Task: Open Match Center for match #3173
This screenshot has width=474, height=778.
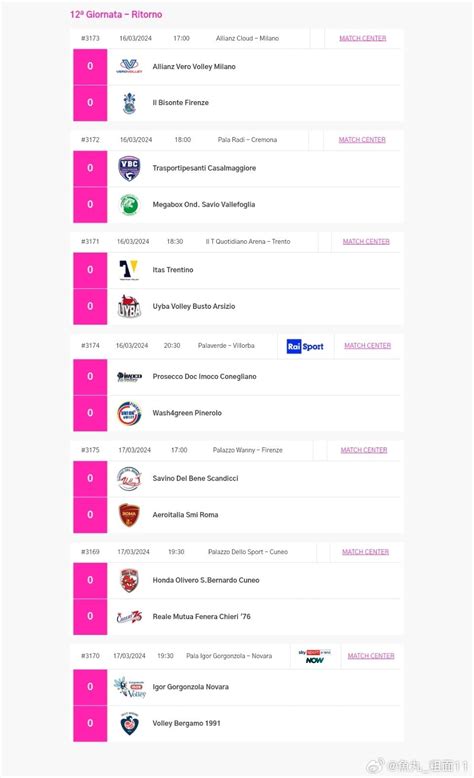Action: [x=363, y=38]
